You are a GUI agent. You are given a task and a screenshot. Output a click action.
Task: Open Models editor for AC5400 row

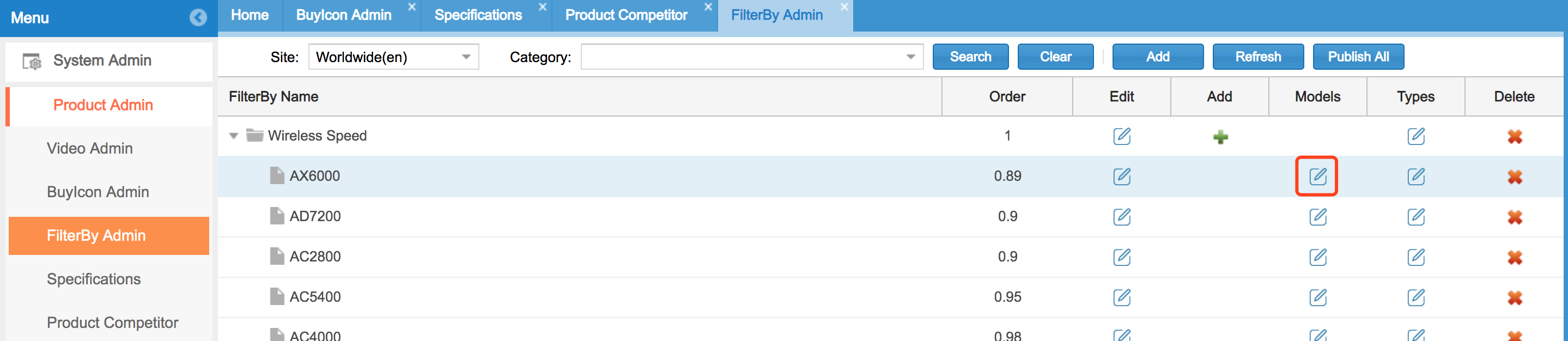[x=1317, y=298]
